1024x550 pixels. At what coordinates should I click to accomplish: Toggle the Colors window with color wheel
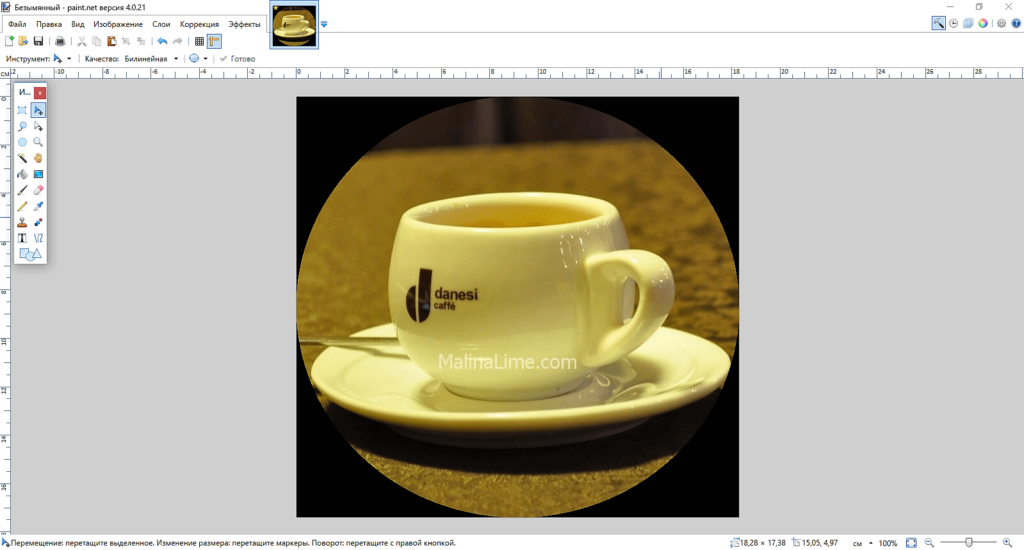click(x=983, y=23)
